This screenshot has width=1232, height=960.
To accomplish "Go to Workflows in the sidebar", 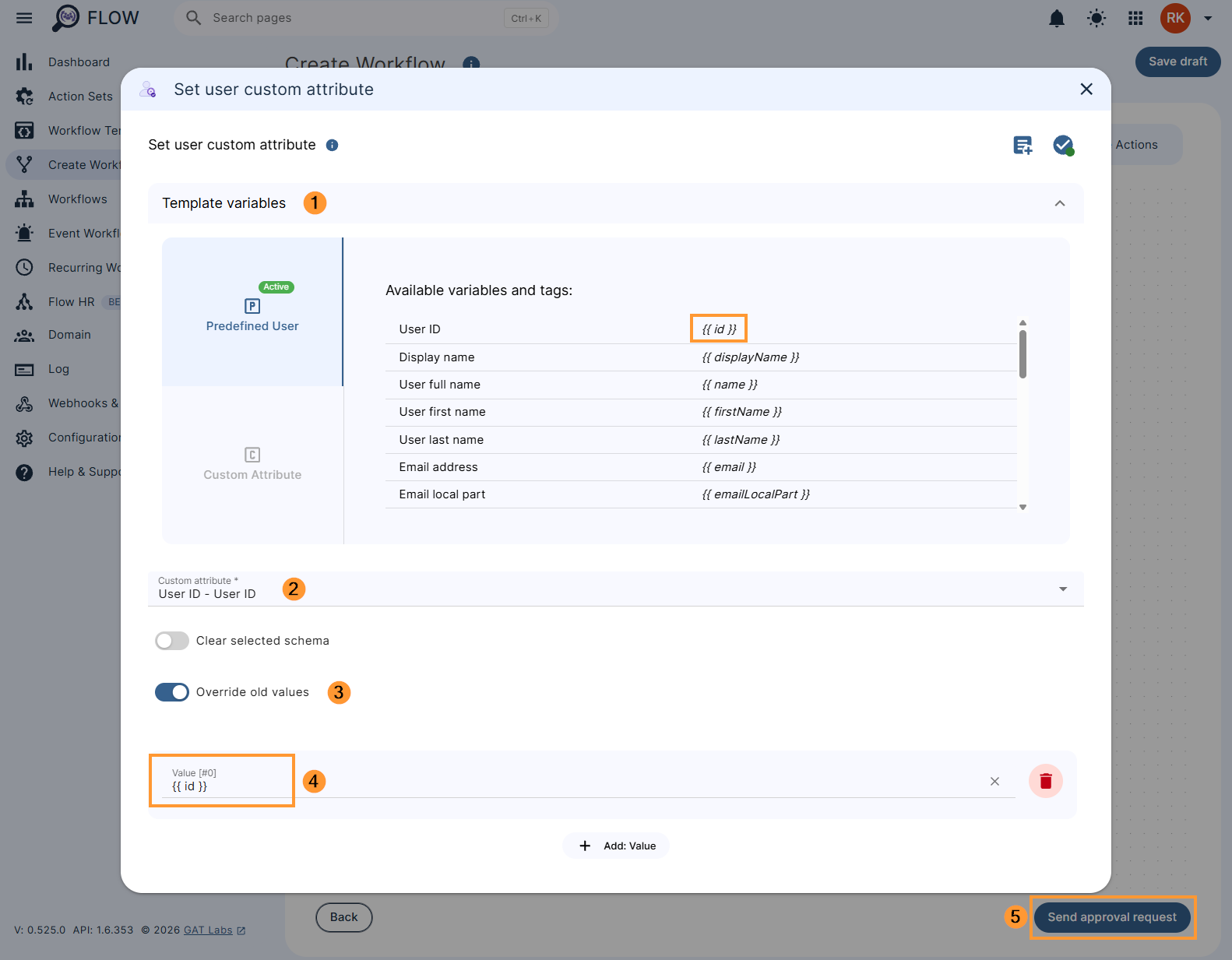I will (78, 199).
